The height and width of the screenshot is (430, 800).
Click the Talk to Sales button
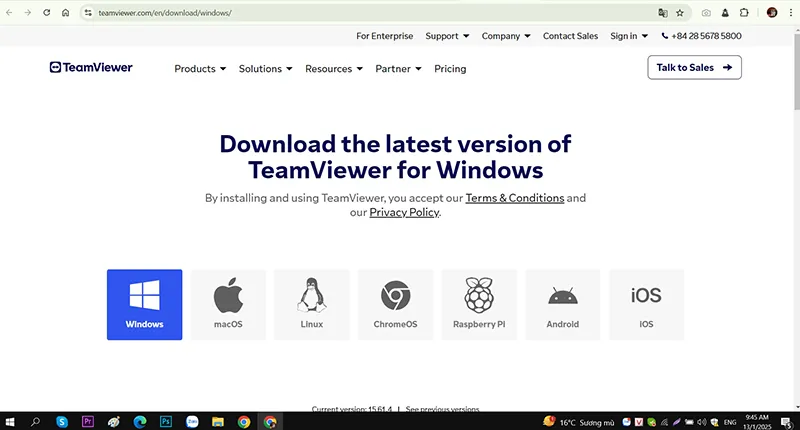pos(694,67)
